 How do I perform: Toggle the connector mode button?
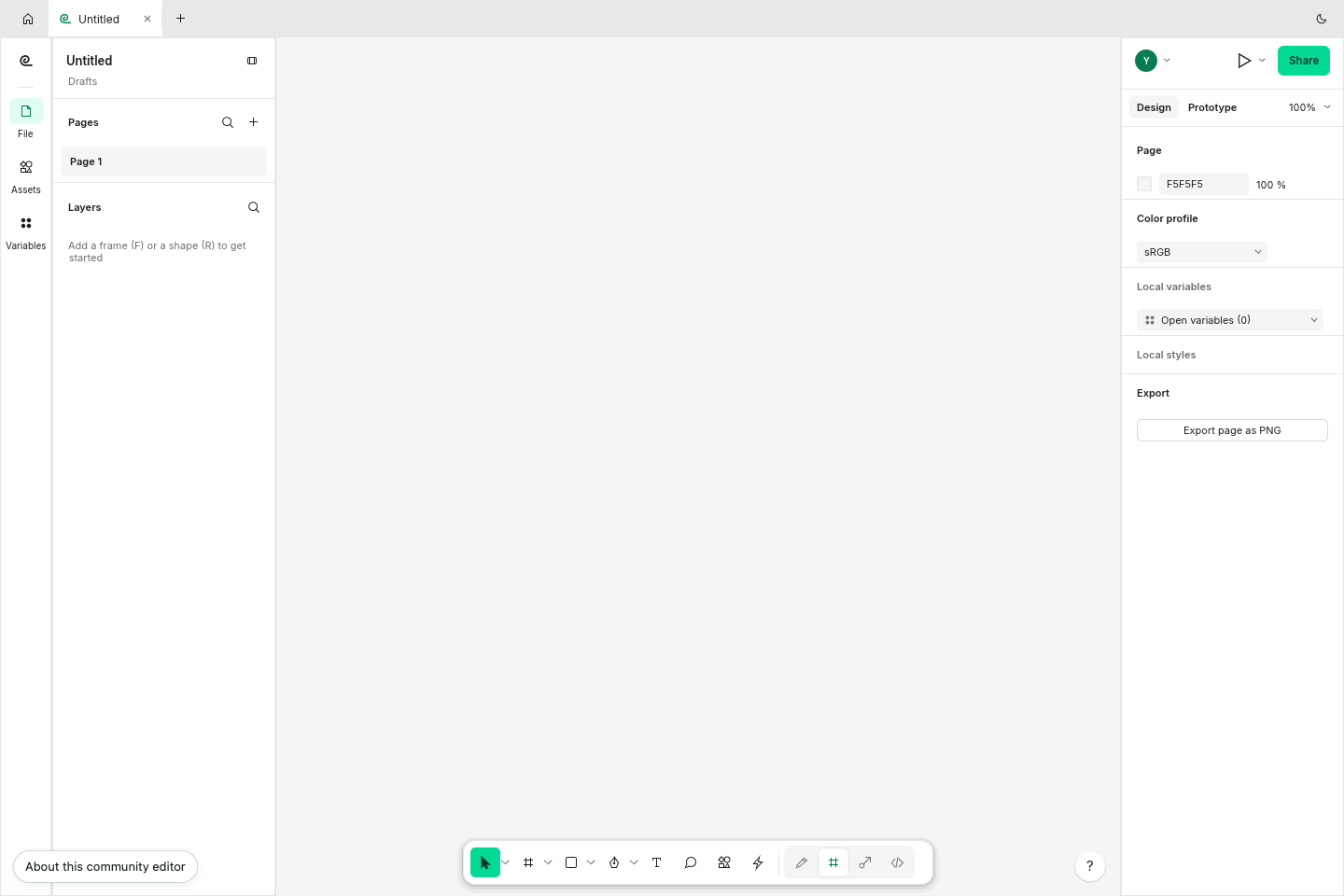point(865,862)
